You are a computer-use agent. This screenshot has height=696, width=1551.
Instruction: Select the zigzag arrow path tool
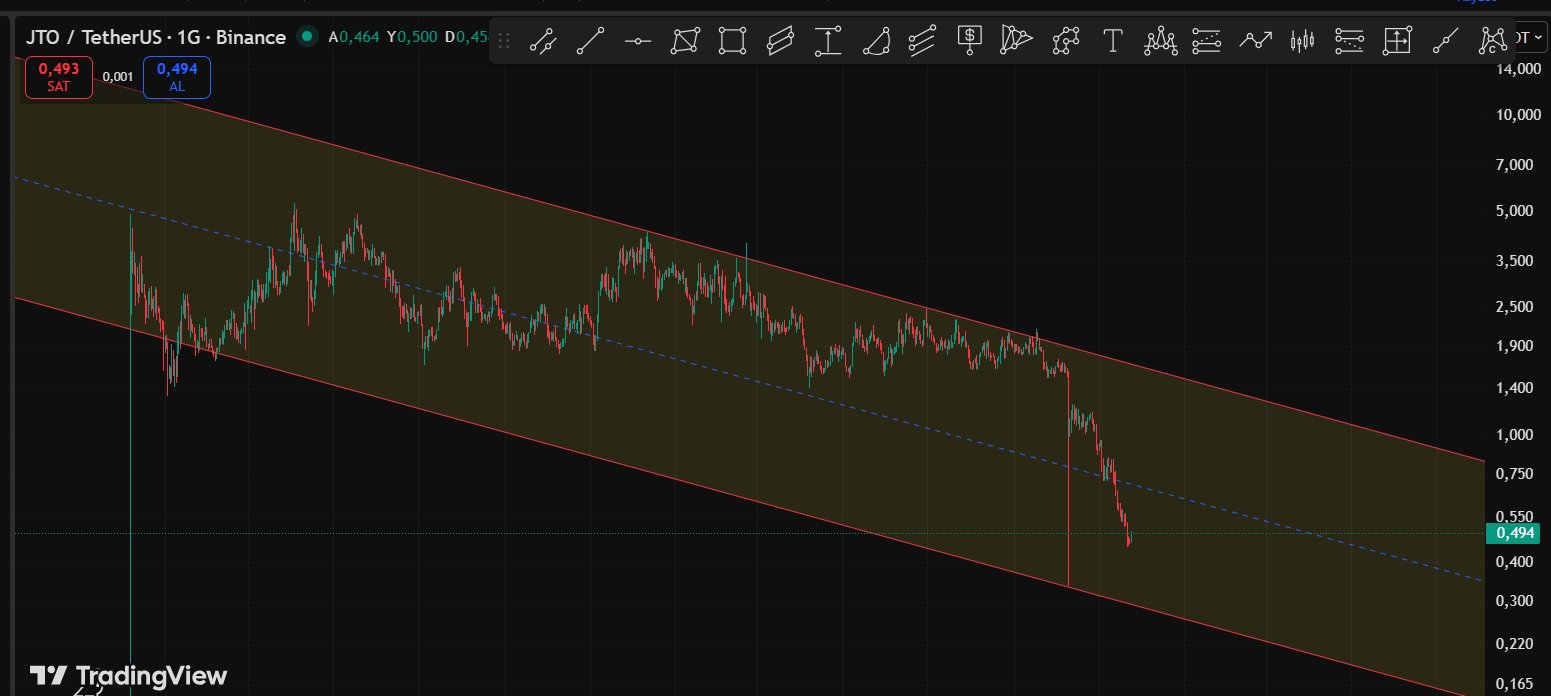(x=1255, y=41)
